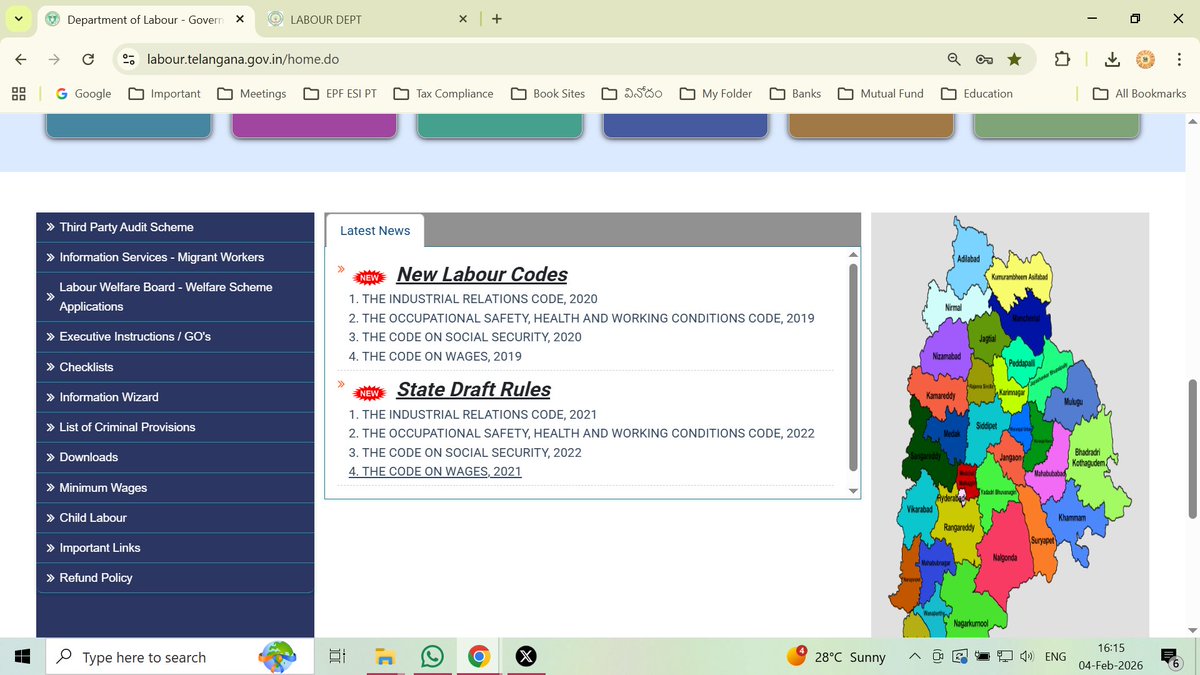Open the Checklists menu item
The width and height of the screenshot is (1200, 675).
[175, 367]
